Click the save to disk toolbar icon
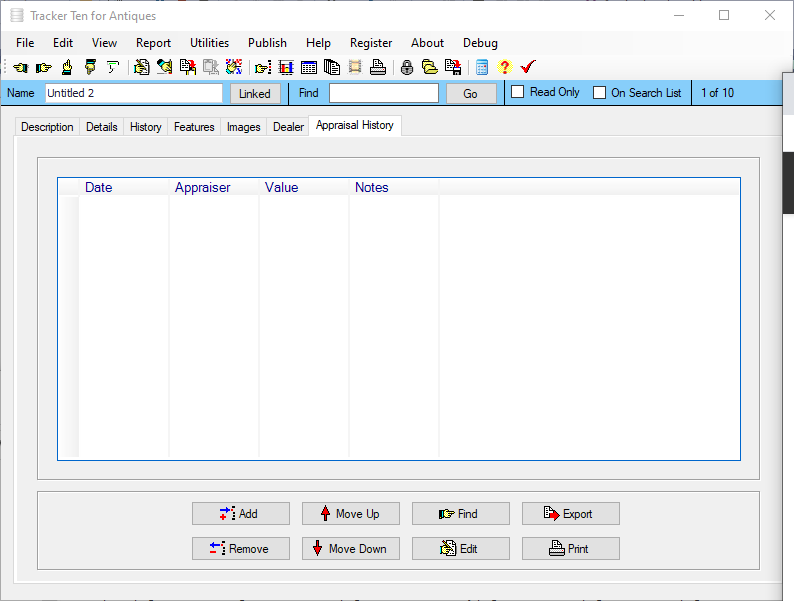The image size is (794, 601). pos(453,67)
